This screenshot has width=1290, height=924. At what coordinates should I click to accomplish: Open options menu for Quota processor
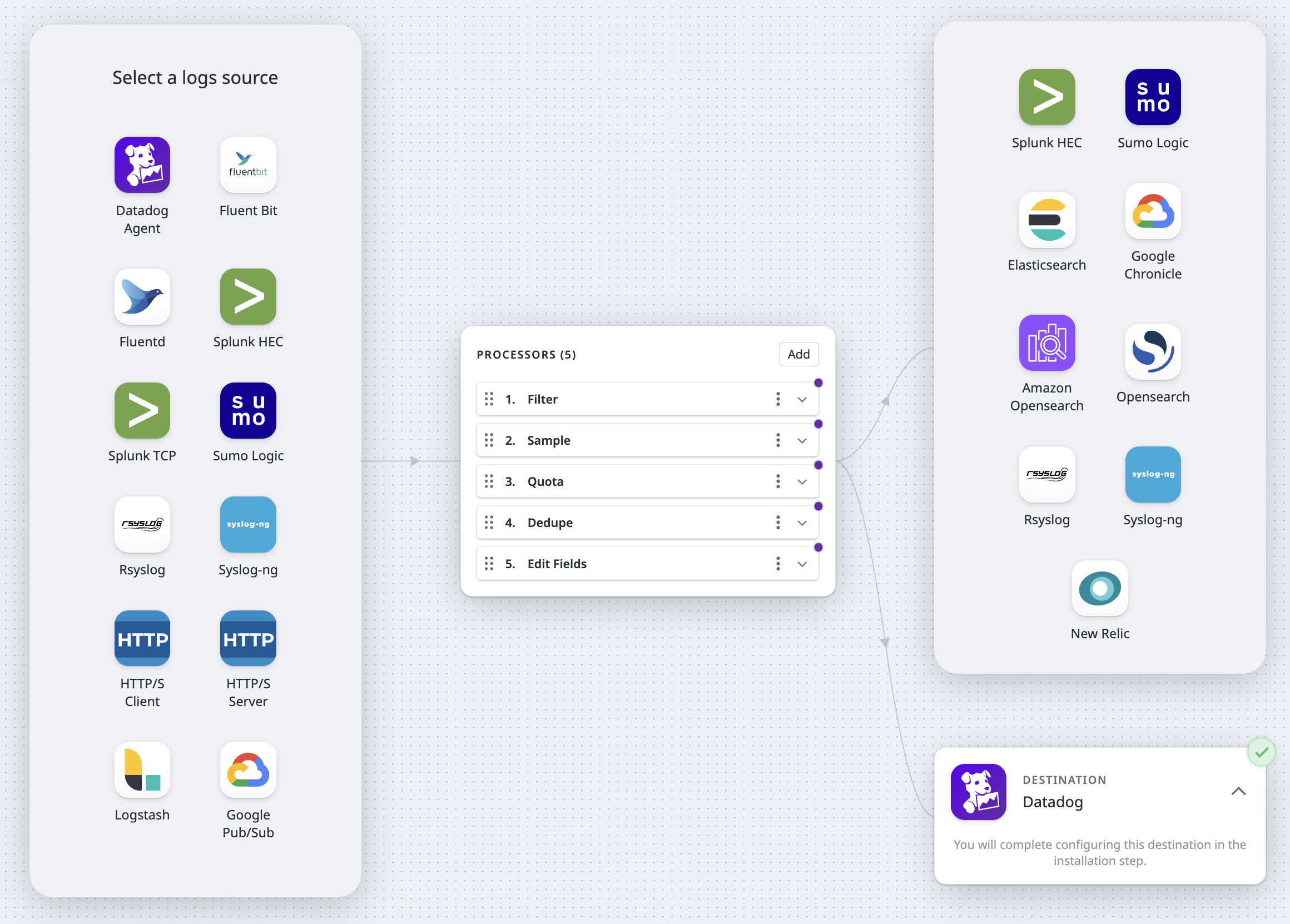pyautogui.click(x=778, y=481)
